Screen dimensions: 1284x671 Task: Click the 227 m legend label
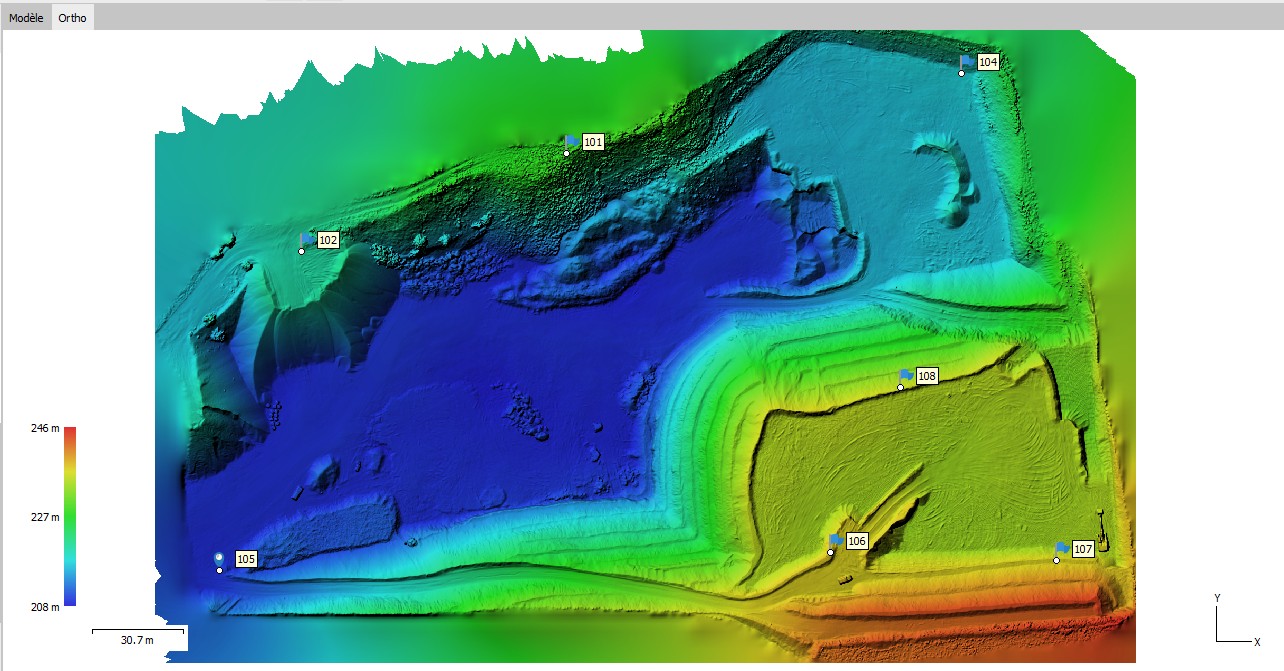(x=44, y=515)
